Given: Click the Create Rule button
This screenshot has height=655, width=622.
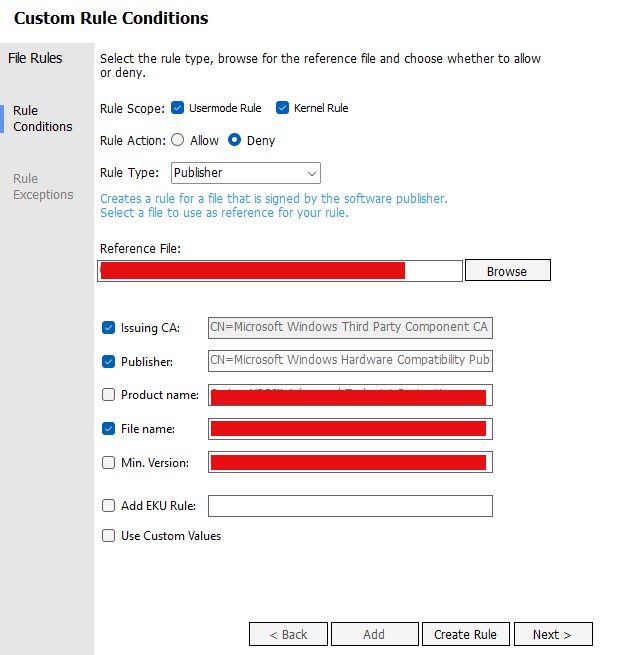Looking at the screenshot, I should click(x=465, y=634).
